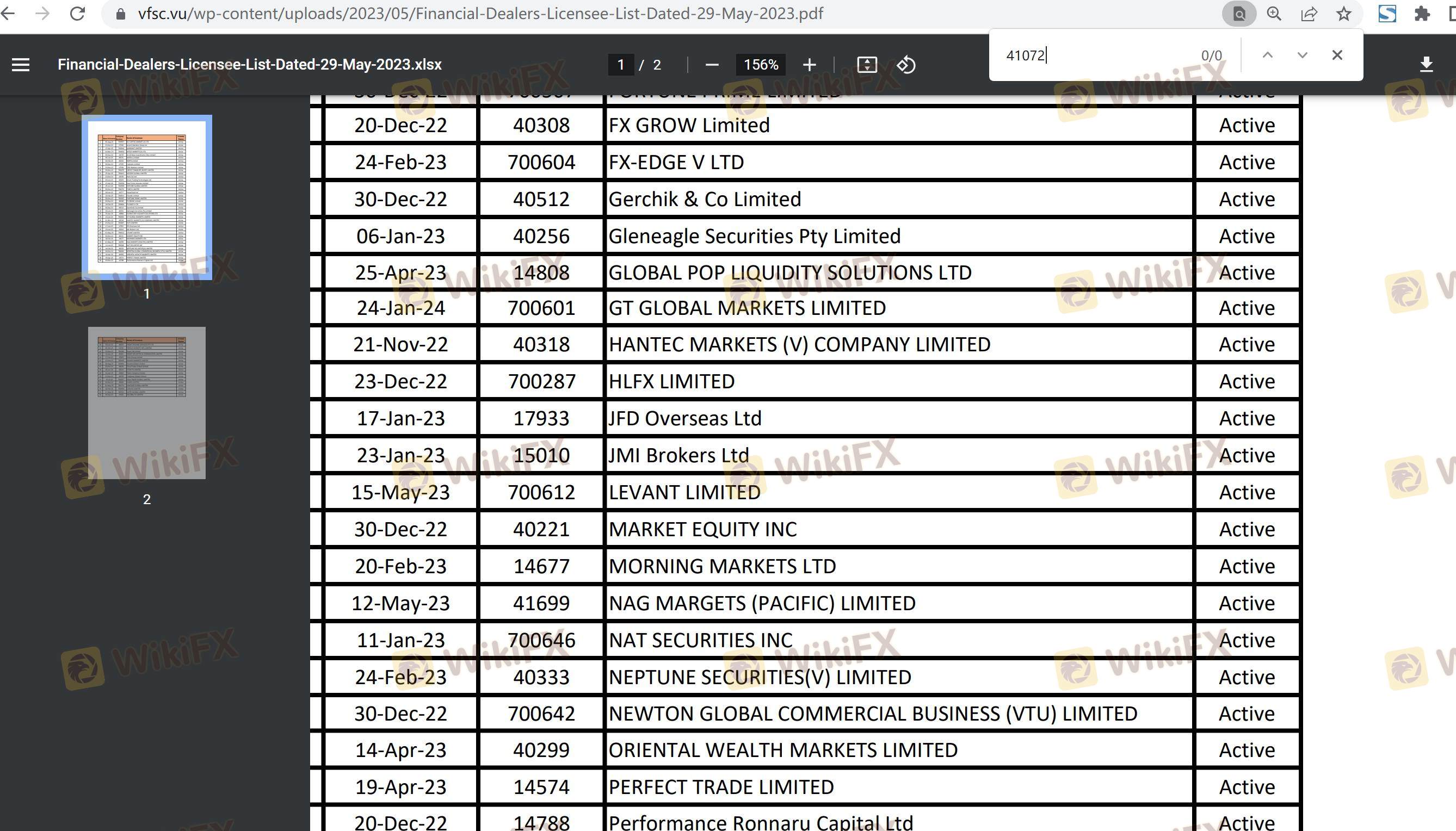Go to previous search result
Viewport: 1456px width, 831px height.
tap(1267, 55)
